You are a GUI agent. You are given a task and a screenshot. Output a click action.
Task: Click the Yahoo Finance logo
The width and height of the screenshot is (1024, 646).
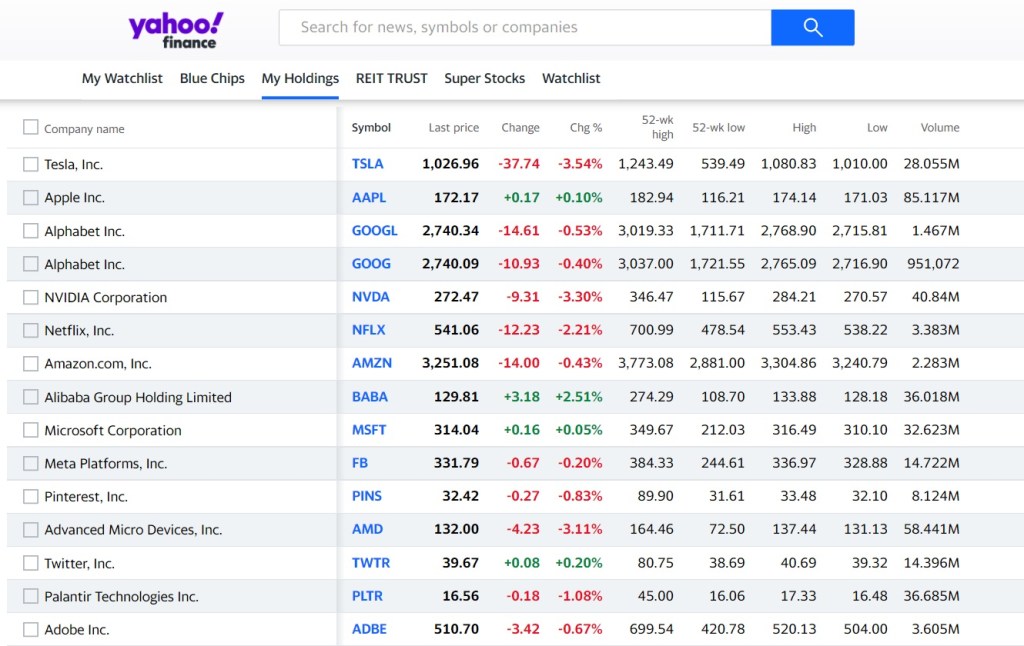click(x=176, y=29)
